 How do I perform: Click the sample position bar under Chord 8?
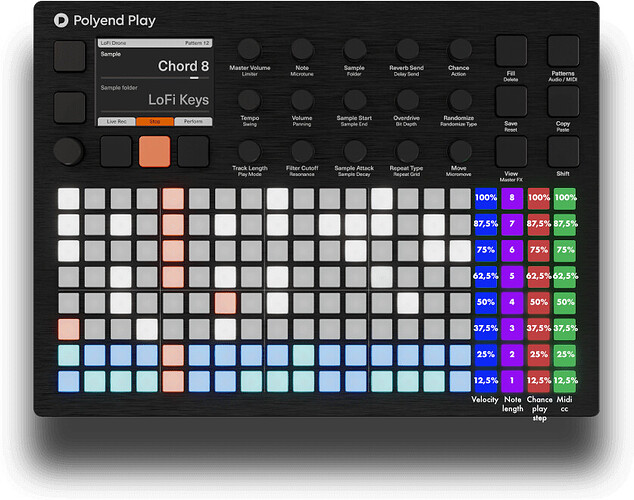click(x=155, y=78)
